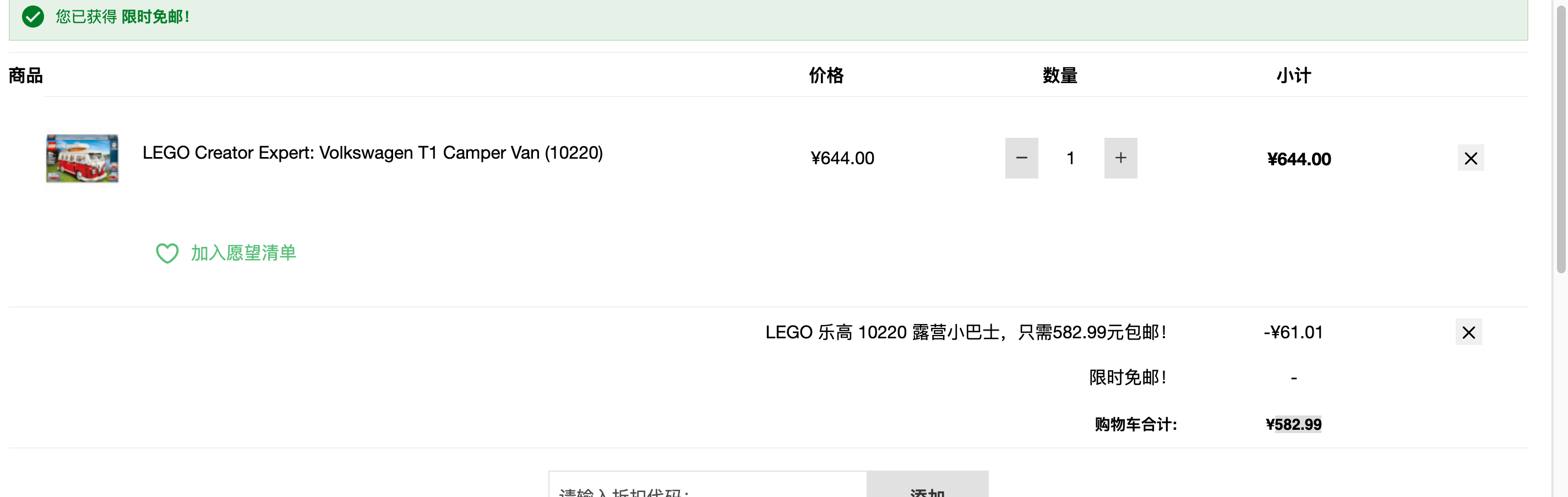Click the wishlist heart icon
Viewport: 1568px width, 497px height.
click(x=167, y=253)
